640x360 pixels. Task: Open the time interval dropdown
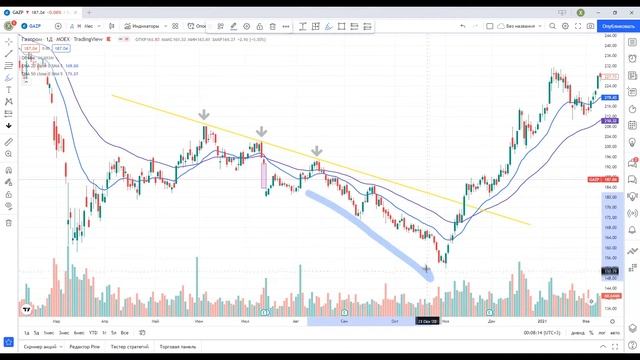(99, 26)
